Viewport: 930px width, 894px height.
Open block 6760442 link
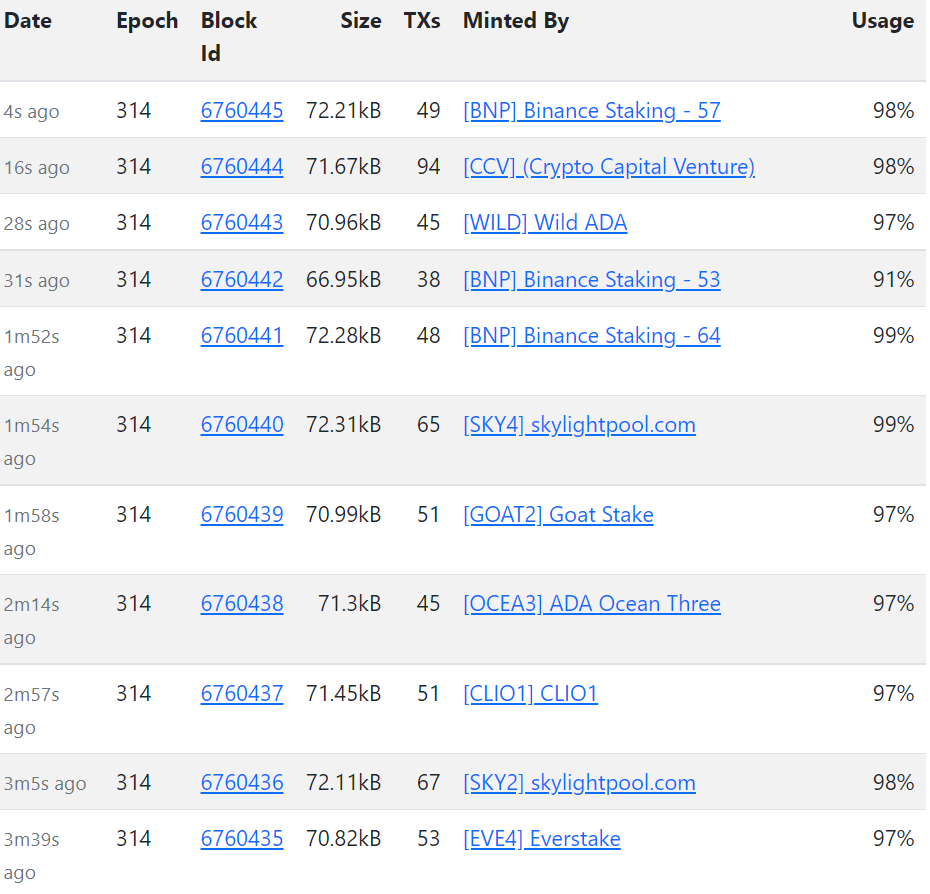pyautogui.click(x=242, y=279)
